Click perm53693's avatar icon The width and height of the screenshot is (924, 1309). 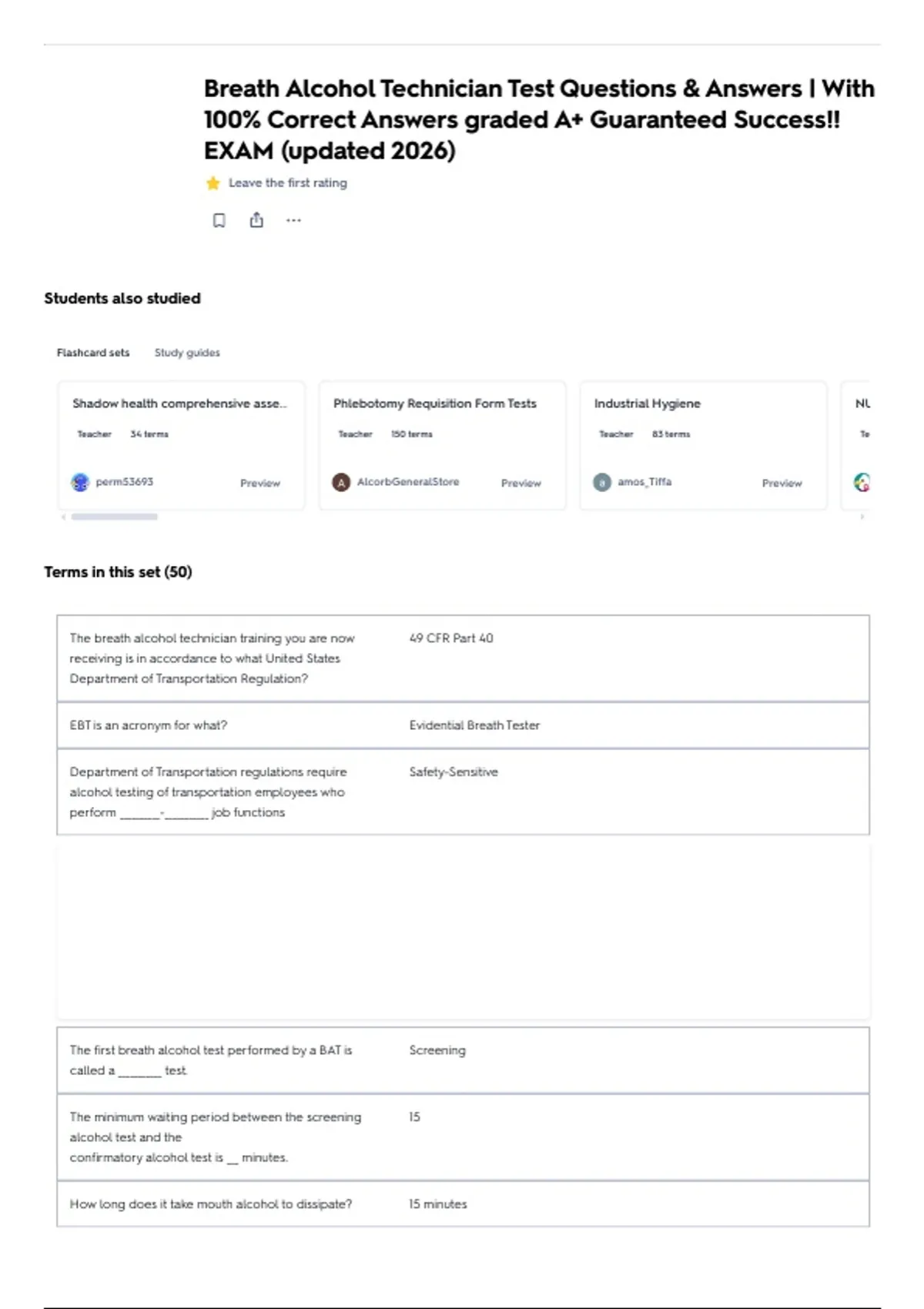80,482
